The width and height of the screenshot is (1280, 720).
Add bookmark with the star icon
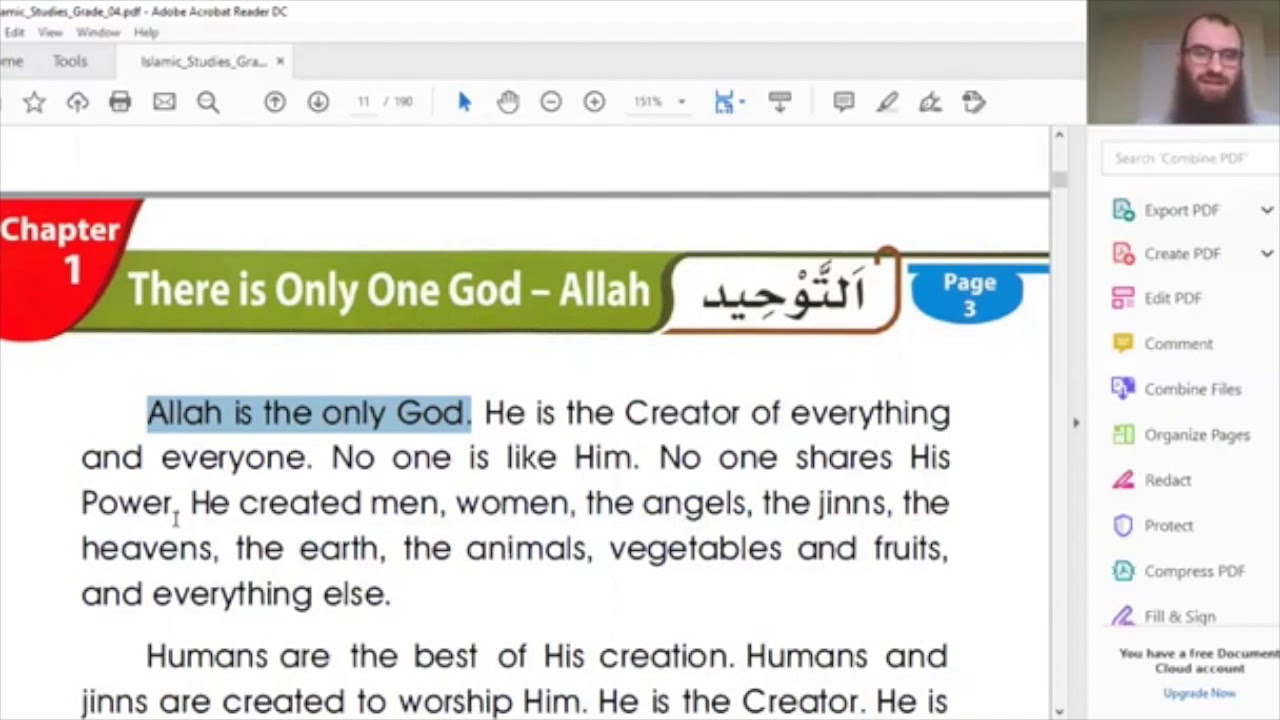34,102
